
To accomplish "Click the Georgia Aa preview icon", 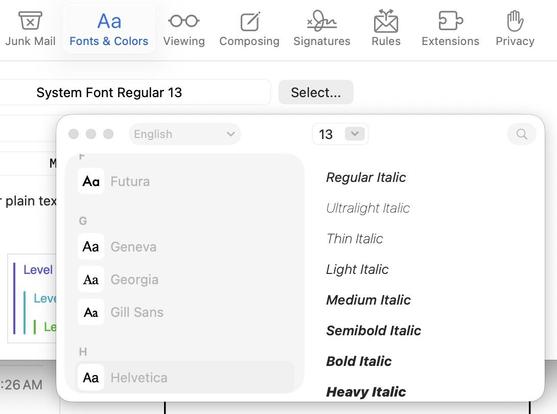I will click(91, 280).
